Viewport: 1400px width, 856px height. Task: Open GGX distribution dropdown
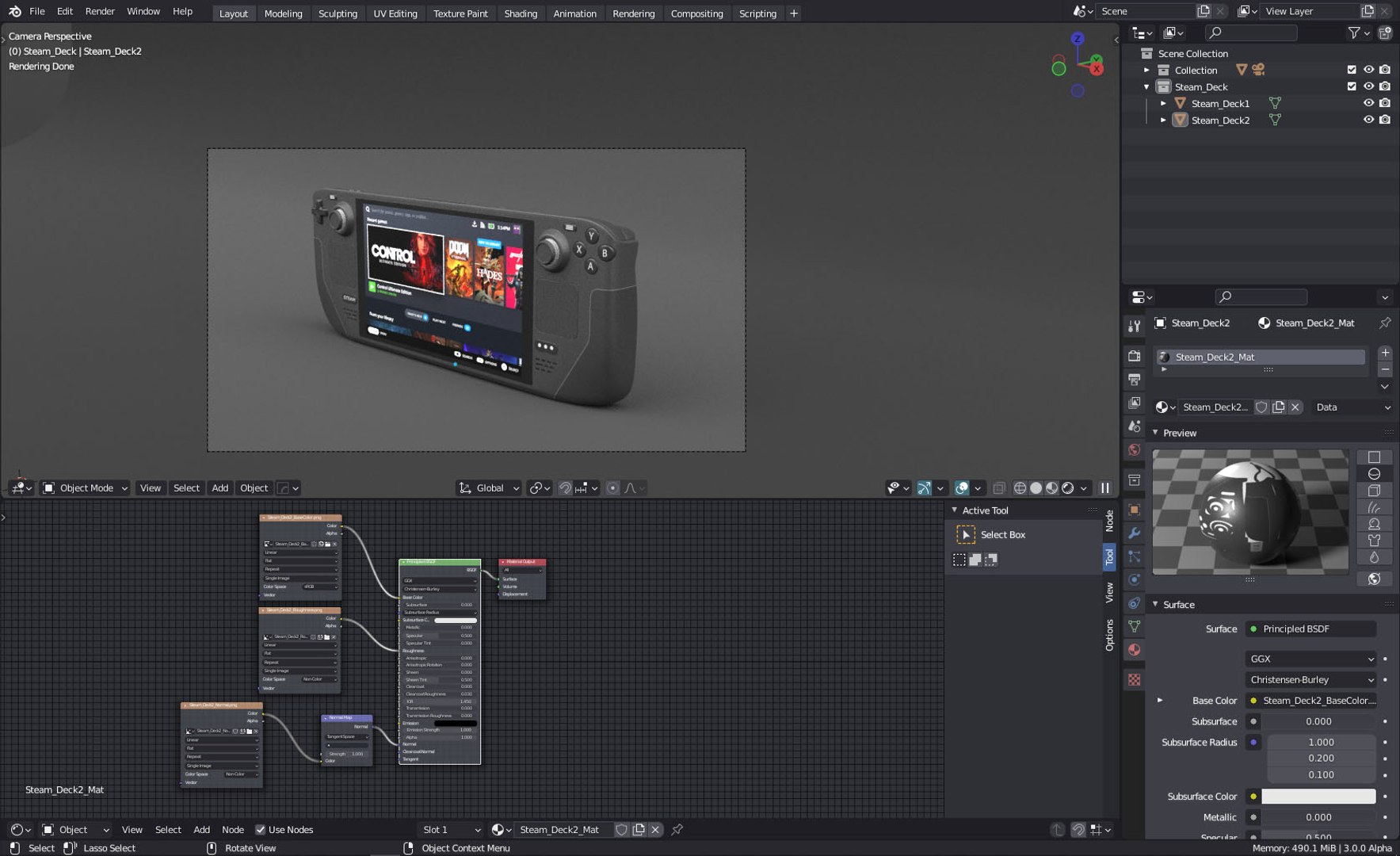(1310, 659)
